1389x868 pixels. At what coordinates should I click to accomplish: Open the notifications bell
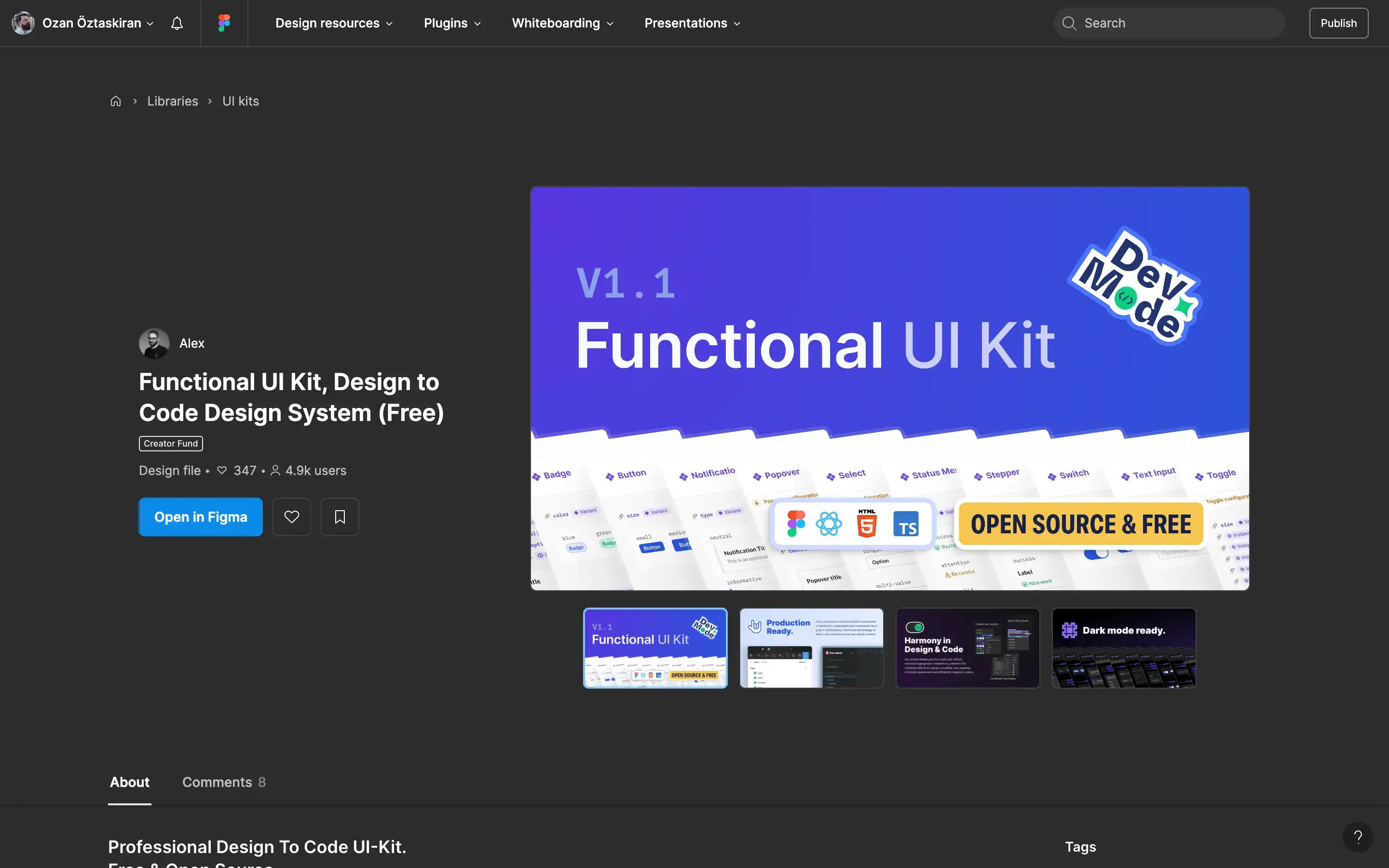177,23
